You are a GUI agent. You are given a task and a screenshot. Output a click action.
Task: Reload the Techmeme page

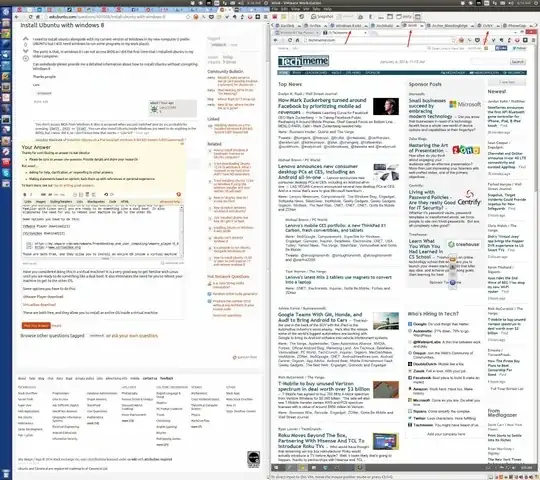(290, 40)
